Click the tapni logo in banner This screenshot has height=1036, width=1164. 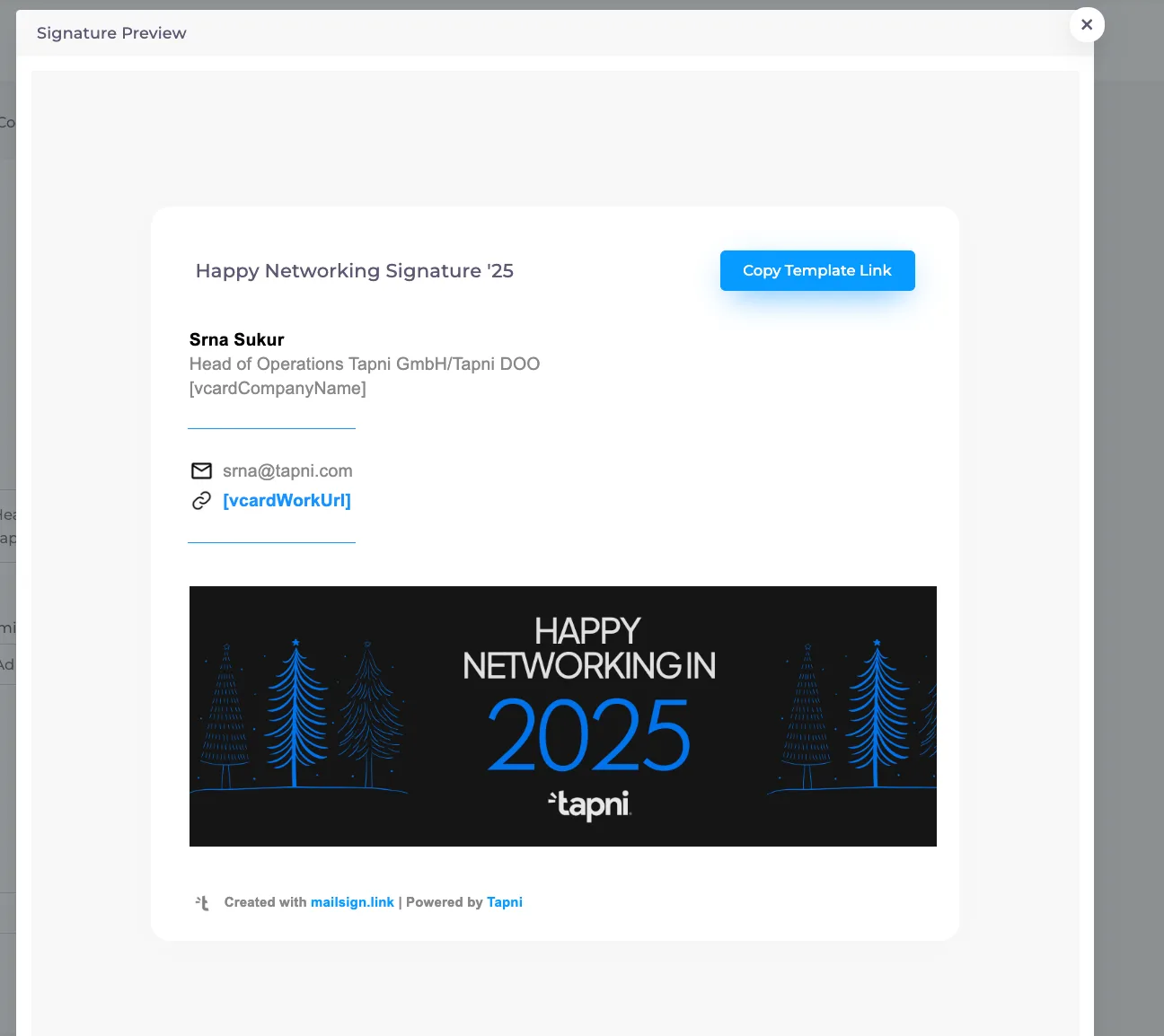pyautogui.click(x=589, y=804)
